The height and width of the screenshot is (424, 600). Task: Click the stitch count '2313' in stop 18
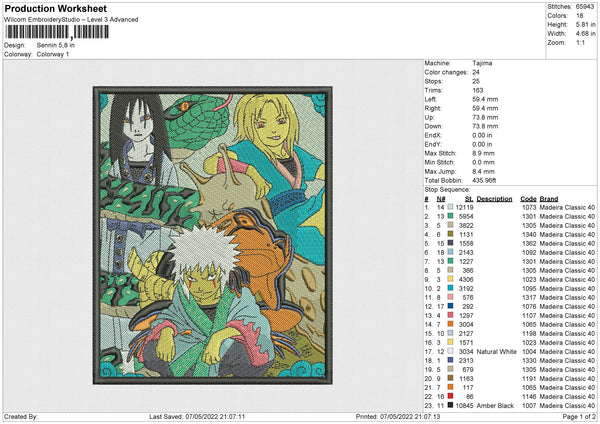click(466, 360)
